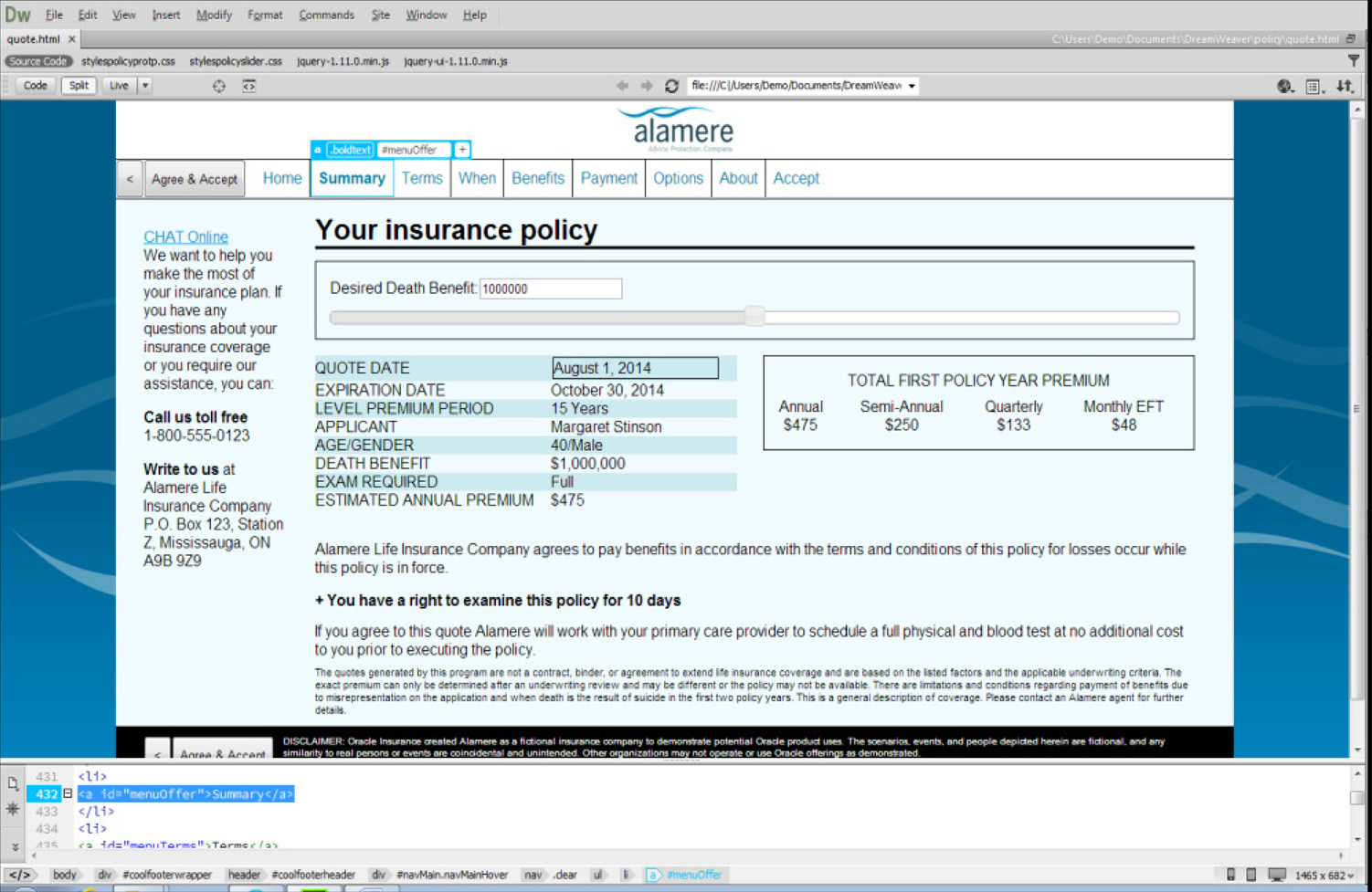Open the Live view options list icon
This screenshot has width=1372, height=892.
click(1314, 86)
